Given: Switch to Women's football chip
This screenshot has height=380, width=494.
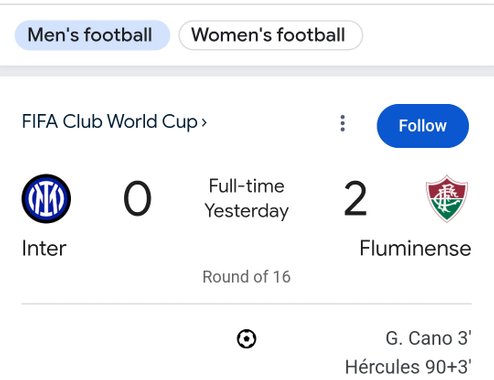Looking at the screenshot, I should 271,35.
